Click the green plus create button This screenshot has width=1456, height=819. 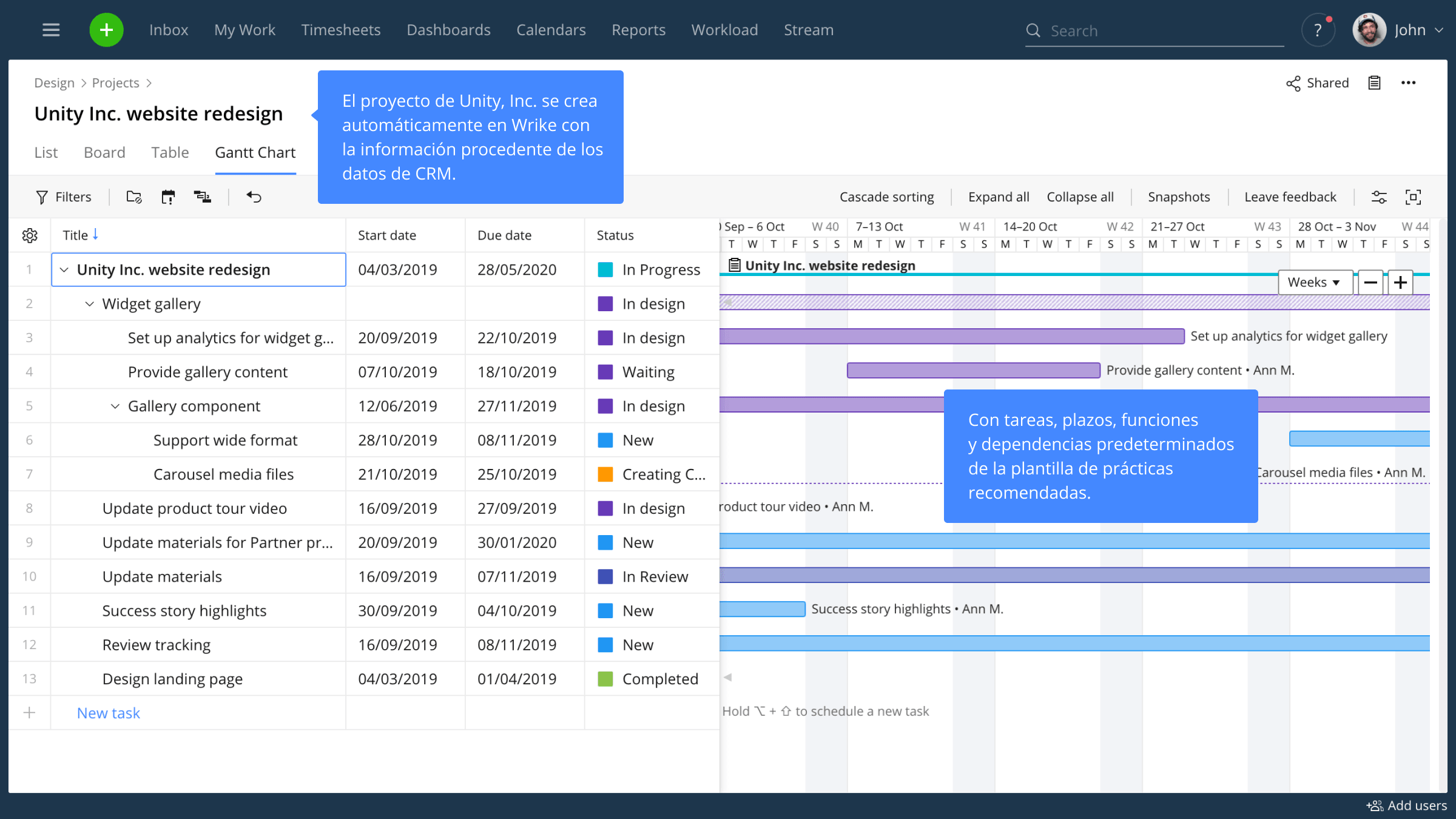tap(107, 30)
